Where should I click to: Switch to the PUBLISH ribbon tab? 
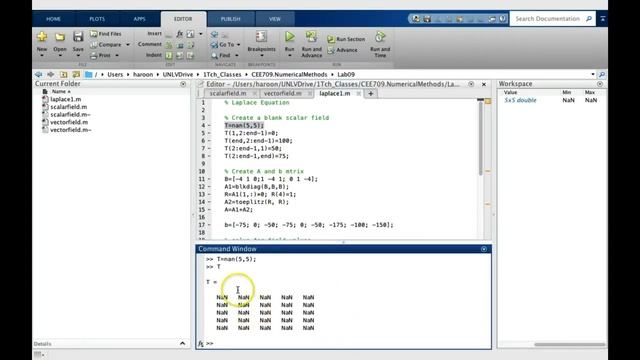coord(231,19)
